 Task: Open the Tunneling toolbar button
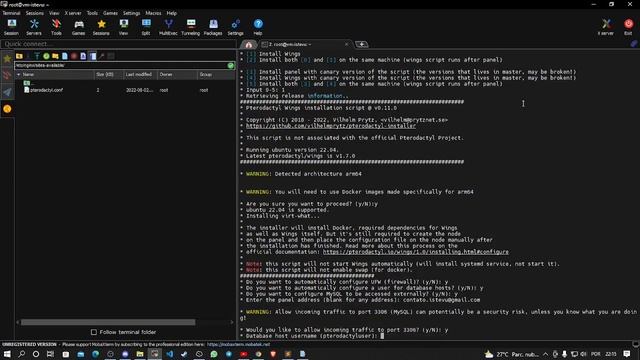coord(191,27)
